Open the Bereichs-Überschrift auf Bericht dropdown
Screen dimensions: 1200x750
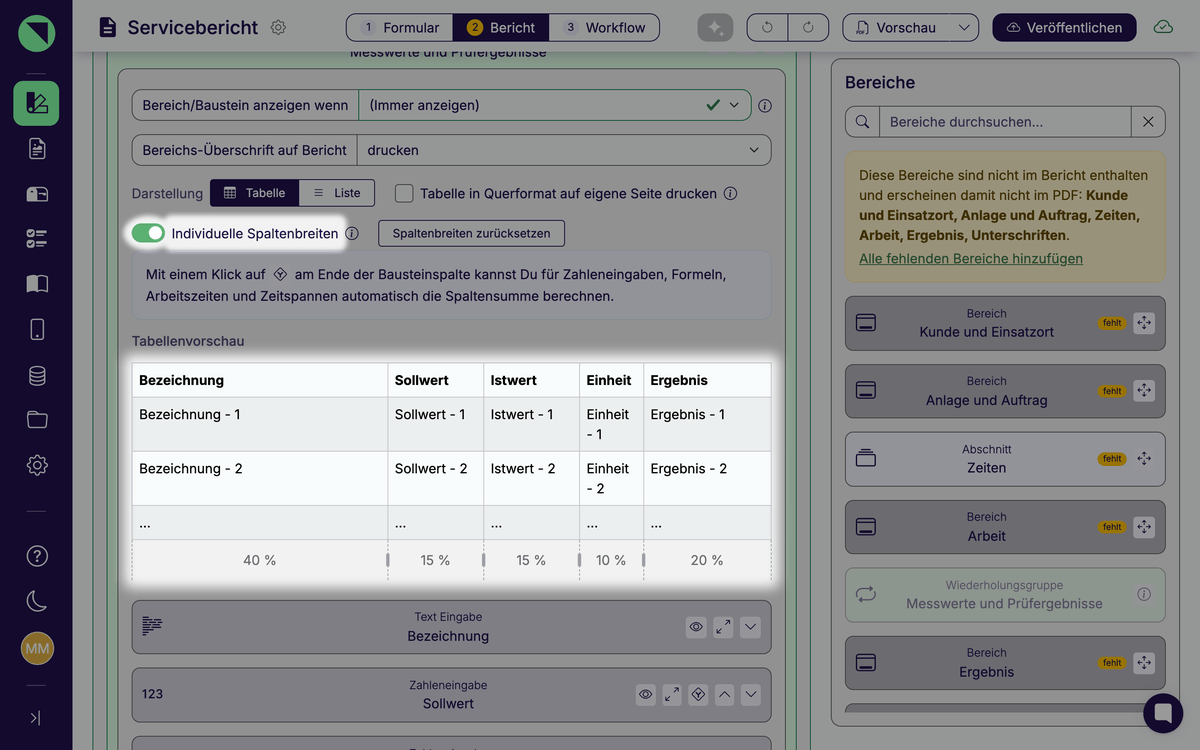563,150
